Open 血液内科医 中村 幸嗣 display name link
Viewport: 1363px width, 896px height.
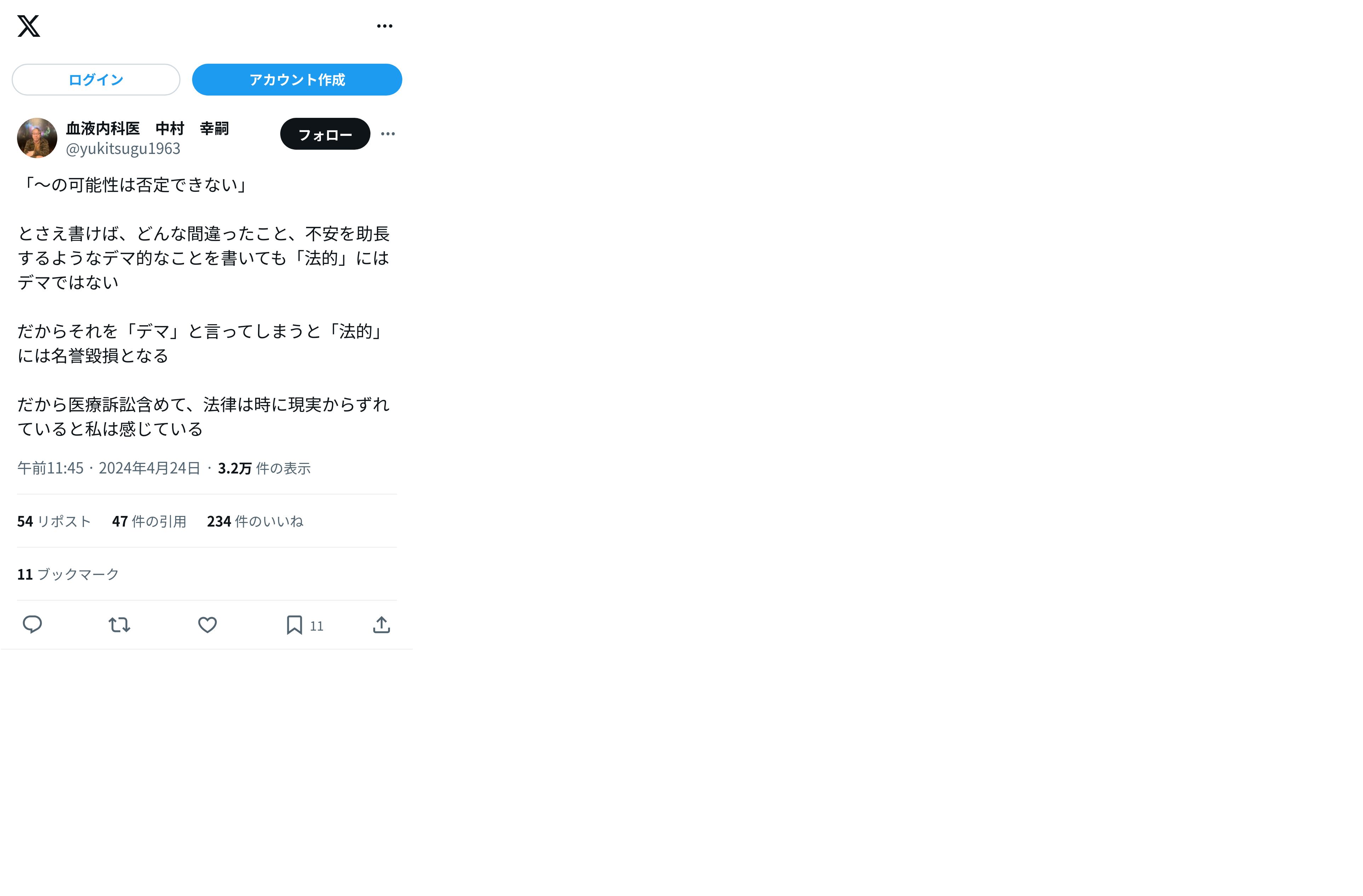tap(147, 128)
